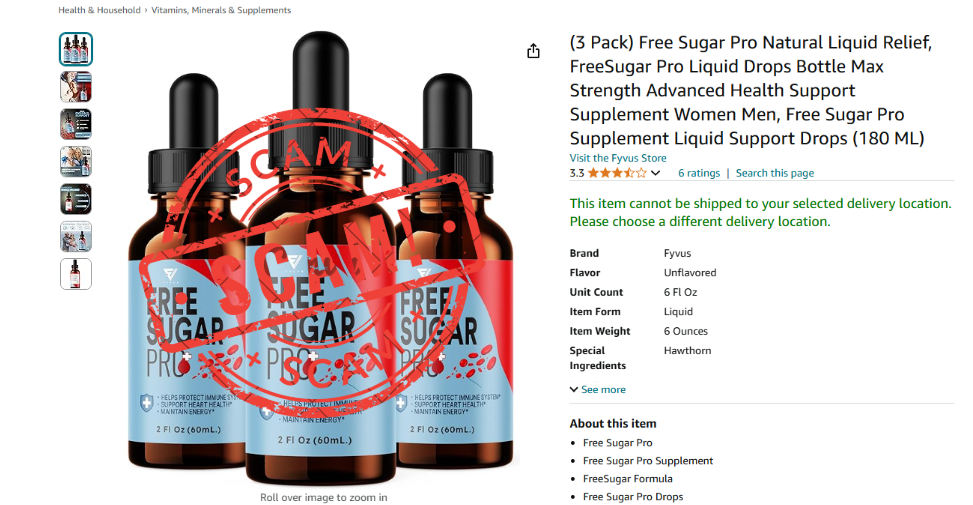Open Health & Household breadcrumb
This screenshot has height=505, width=973.
(99, 10)
